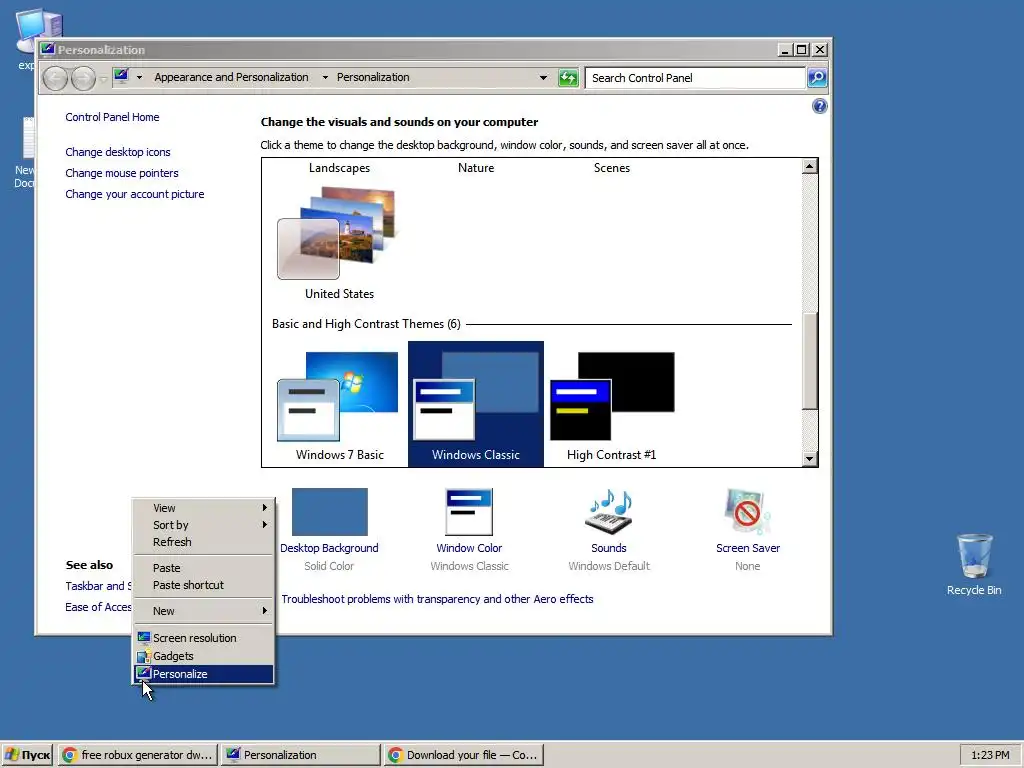
Task: Click the search magnifier button
Action: [817, 78]
